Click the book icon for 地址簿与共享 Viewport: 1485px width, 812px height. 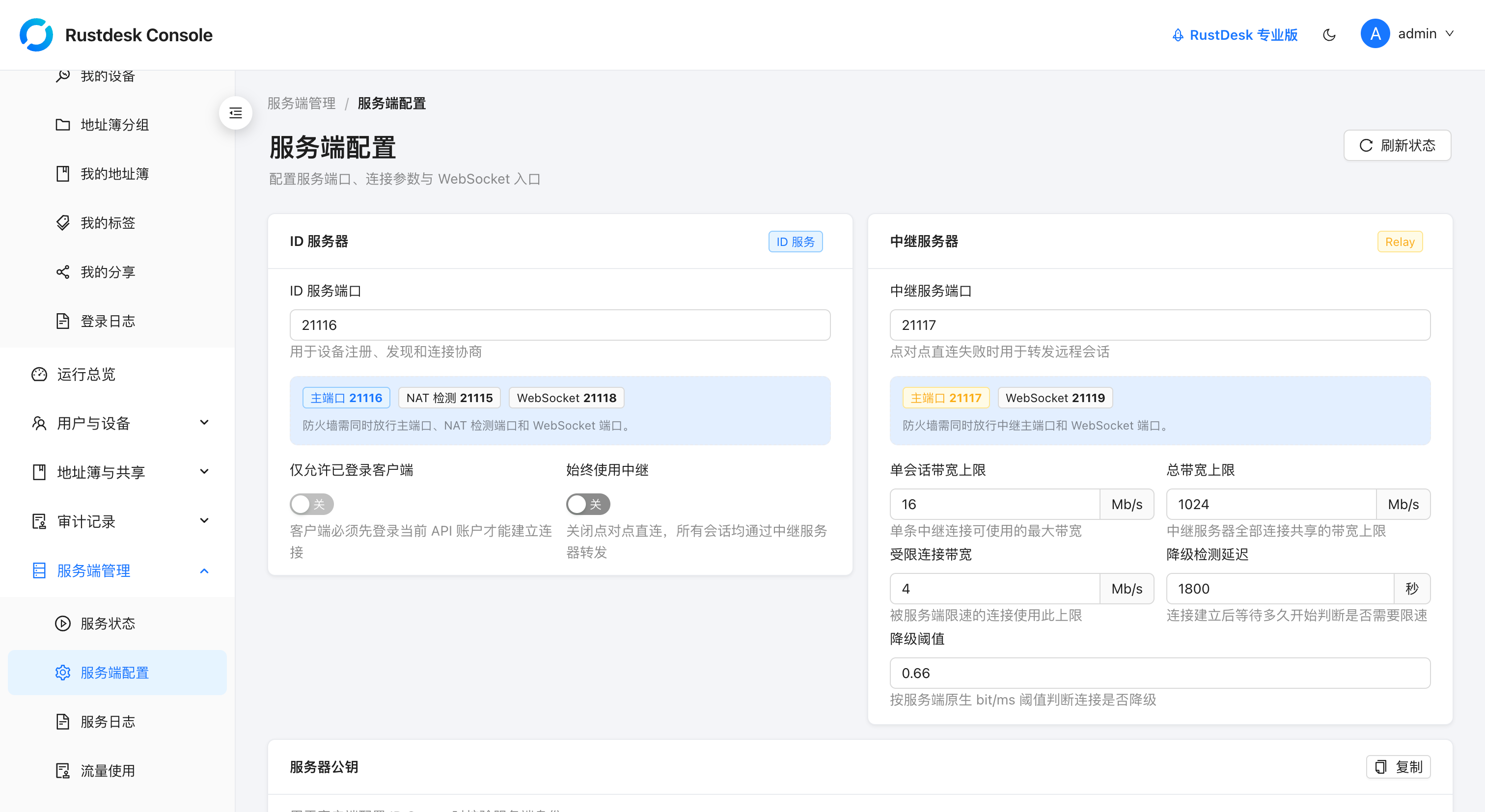[x=39, y=472]
